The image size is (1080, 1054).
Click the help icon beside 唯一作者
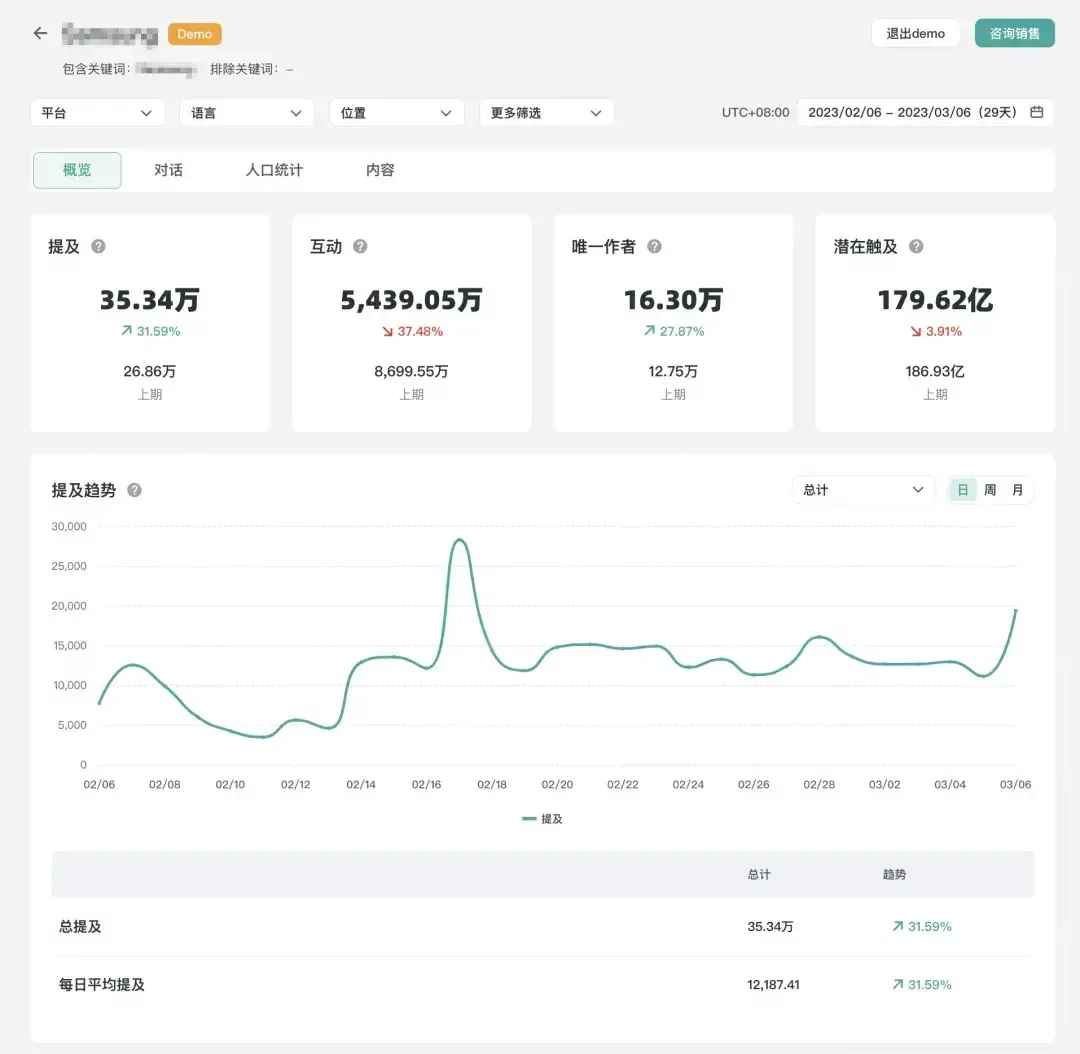click(x=654, y=247)
